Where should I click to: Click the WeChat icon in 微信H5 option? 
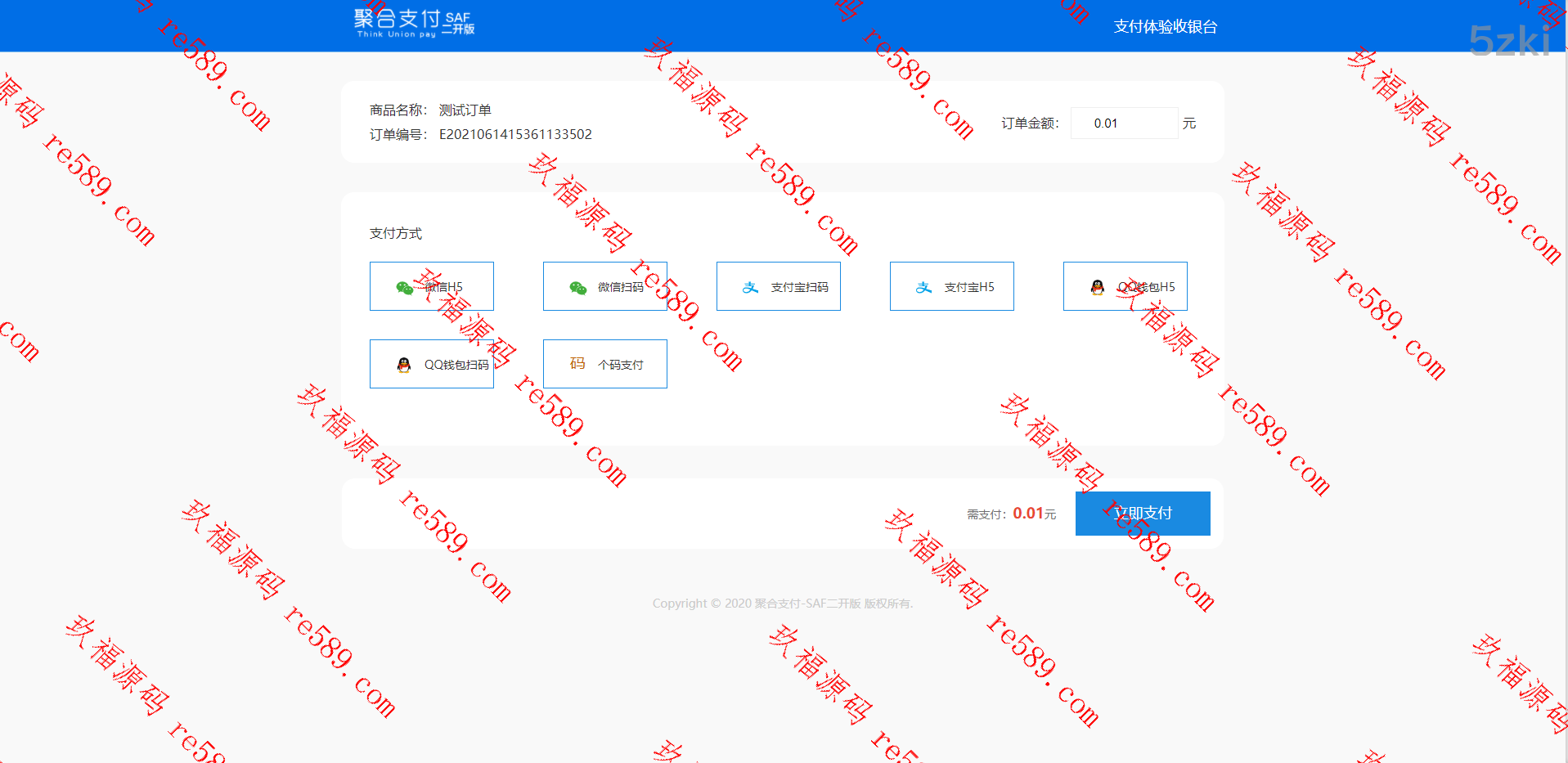[404, 288]
